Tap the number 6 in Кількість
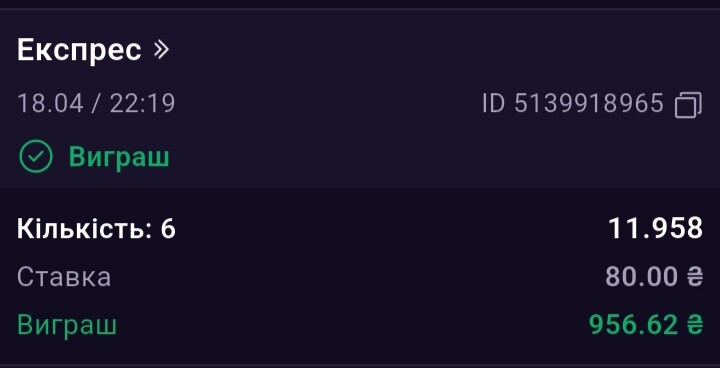Image resolution: width=720 pixels, height=368 pixels. (x=168, y=228)
